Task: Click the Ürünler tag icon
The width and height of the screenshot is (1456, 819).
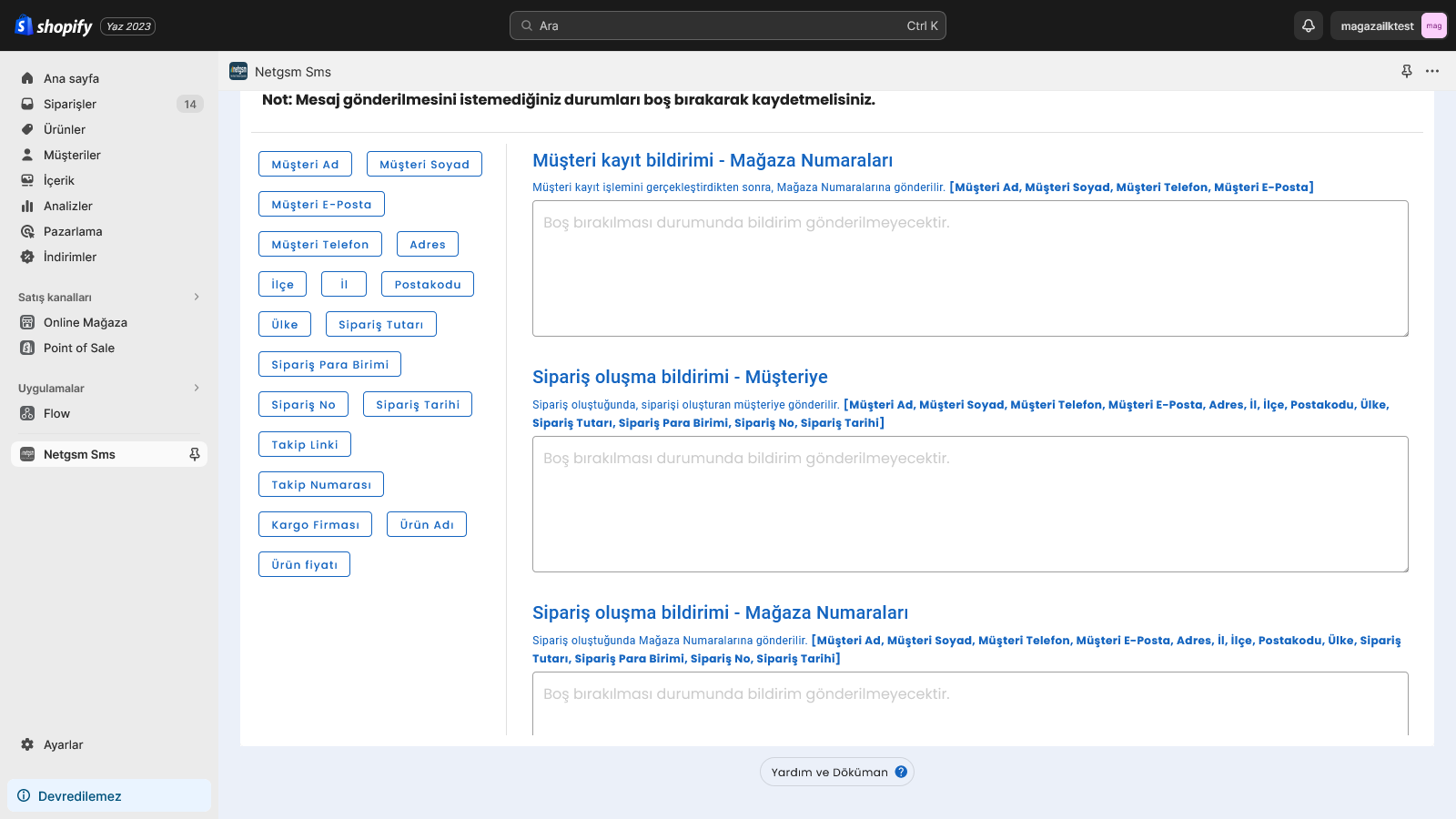Action: (27, 129)
